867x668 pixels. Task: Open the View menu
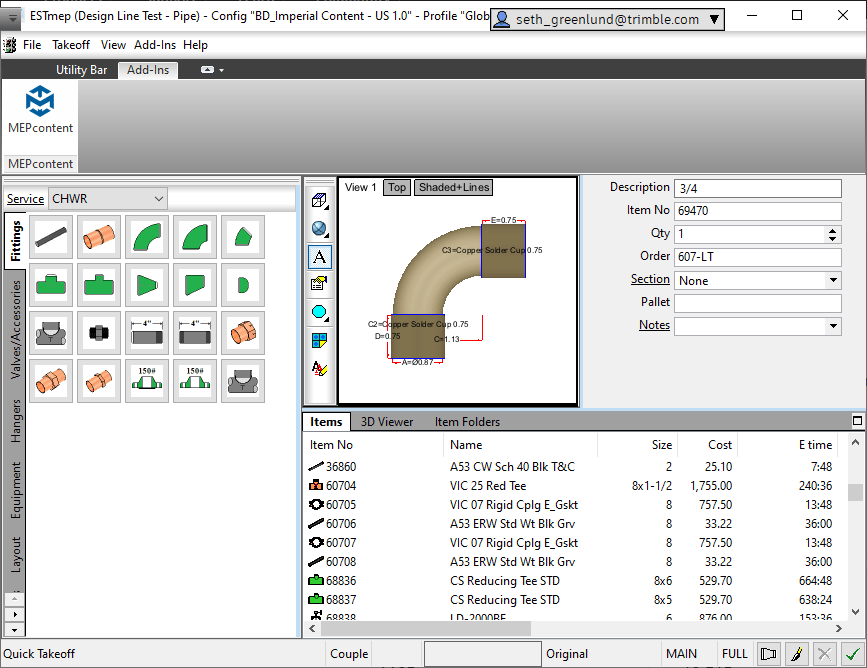coord(113,45)
